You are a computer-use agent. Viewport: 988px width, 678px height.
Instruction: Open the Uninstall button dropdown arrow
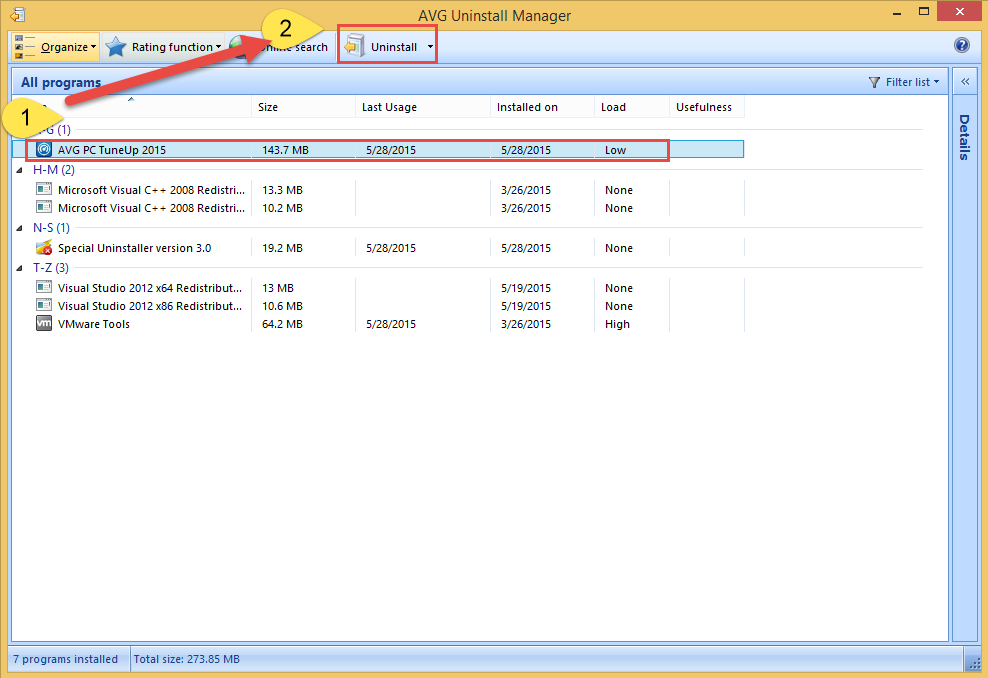point(430,47)
